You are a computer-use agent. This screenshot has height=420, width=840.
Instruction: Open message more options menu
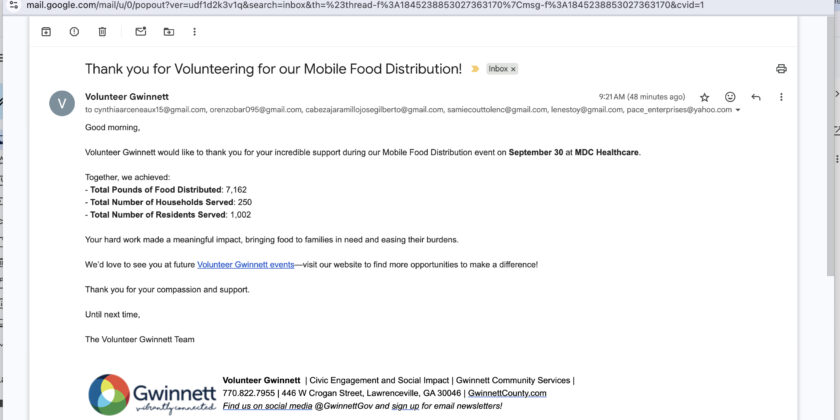pos(781,97)
